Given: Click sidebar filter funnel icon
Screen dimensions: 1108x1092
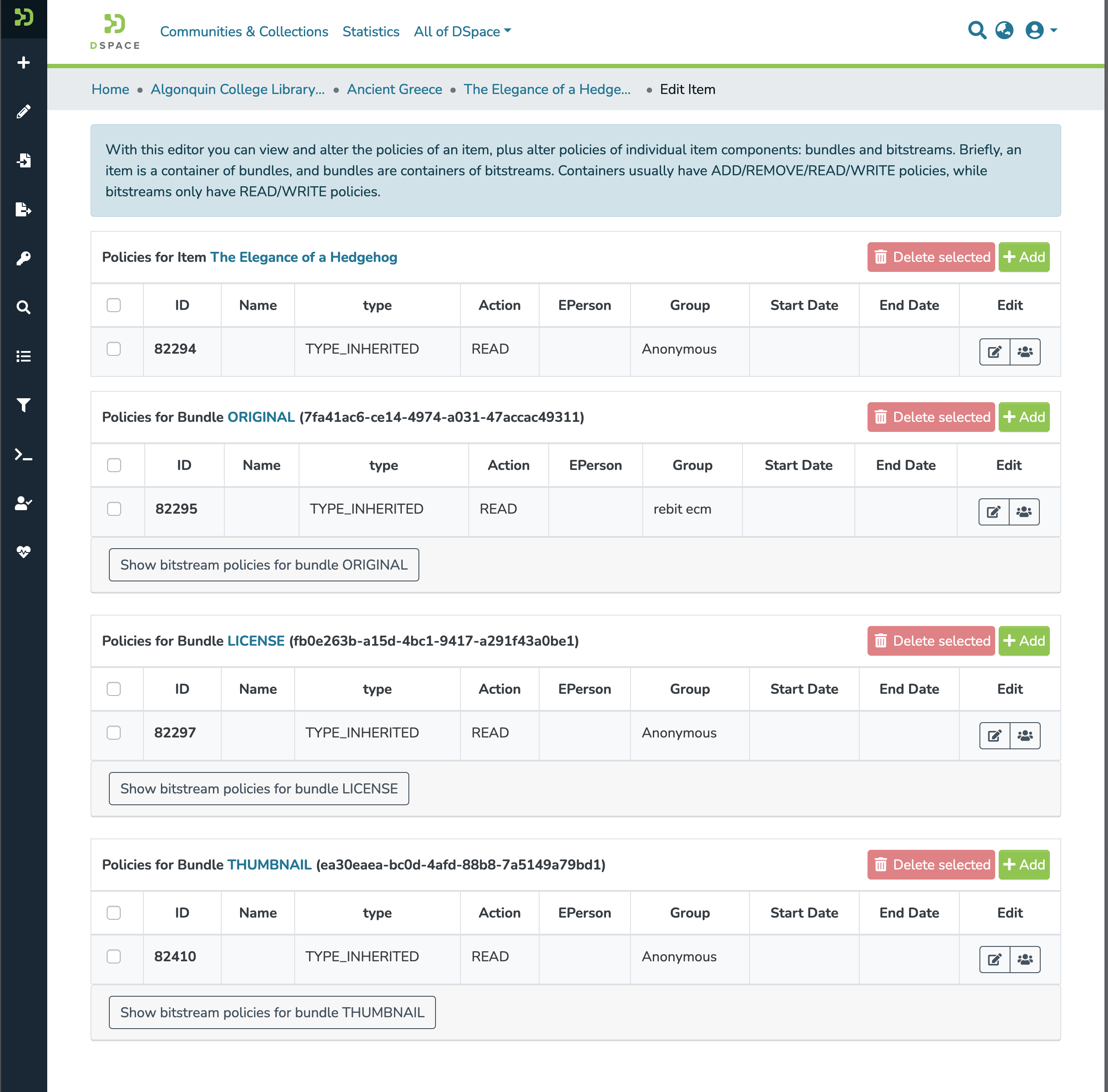Looking at the screenshot, I should coord(24,405).
